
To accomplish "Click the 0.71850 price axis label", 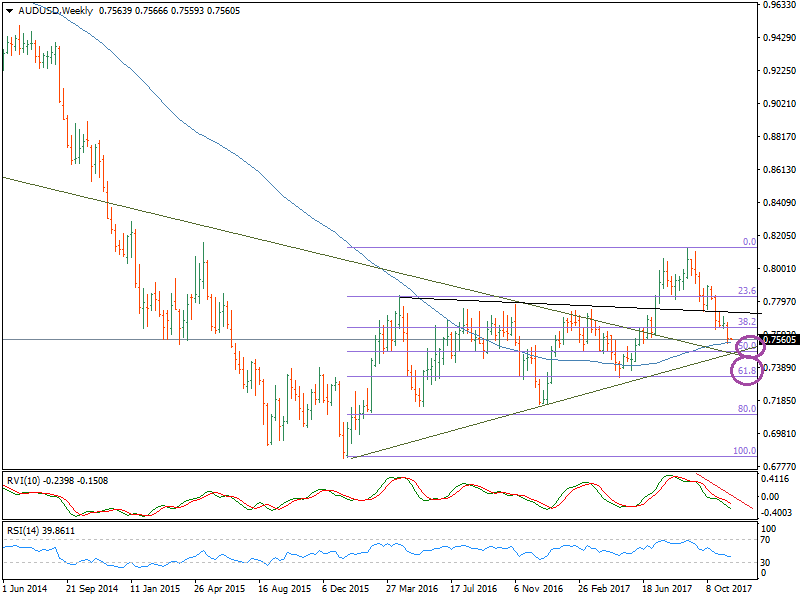I will 780,401.
